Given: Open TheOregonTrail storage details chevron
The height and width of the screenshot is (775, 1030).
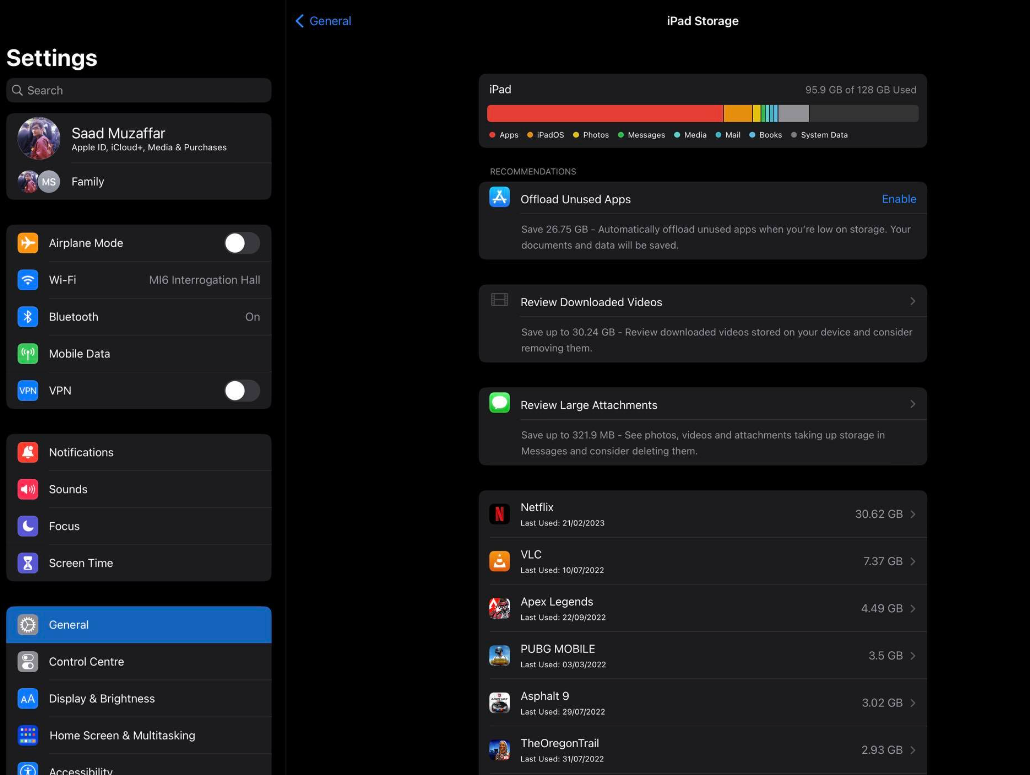Looking at the screenshot, I should pyautogui.click(x=912, y=751).
